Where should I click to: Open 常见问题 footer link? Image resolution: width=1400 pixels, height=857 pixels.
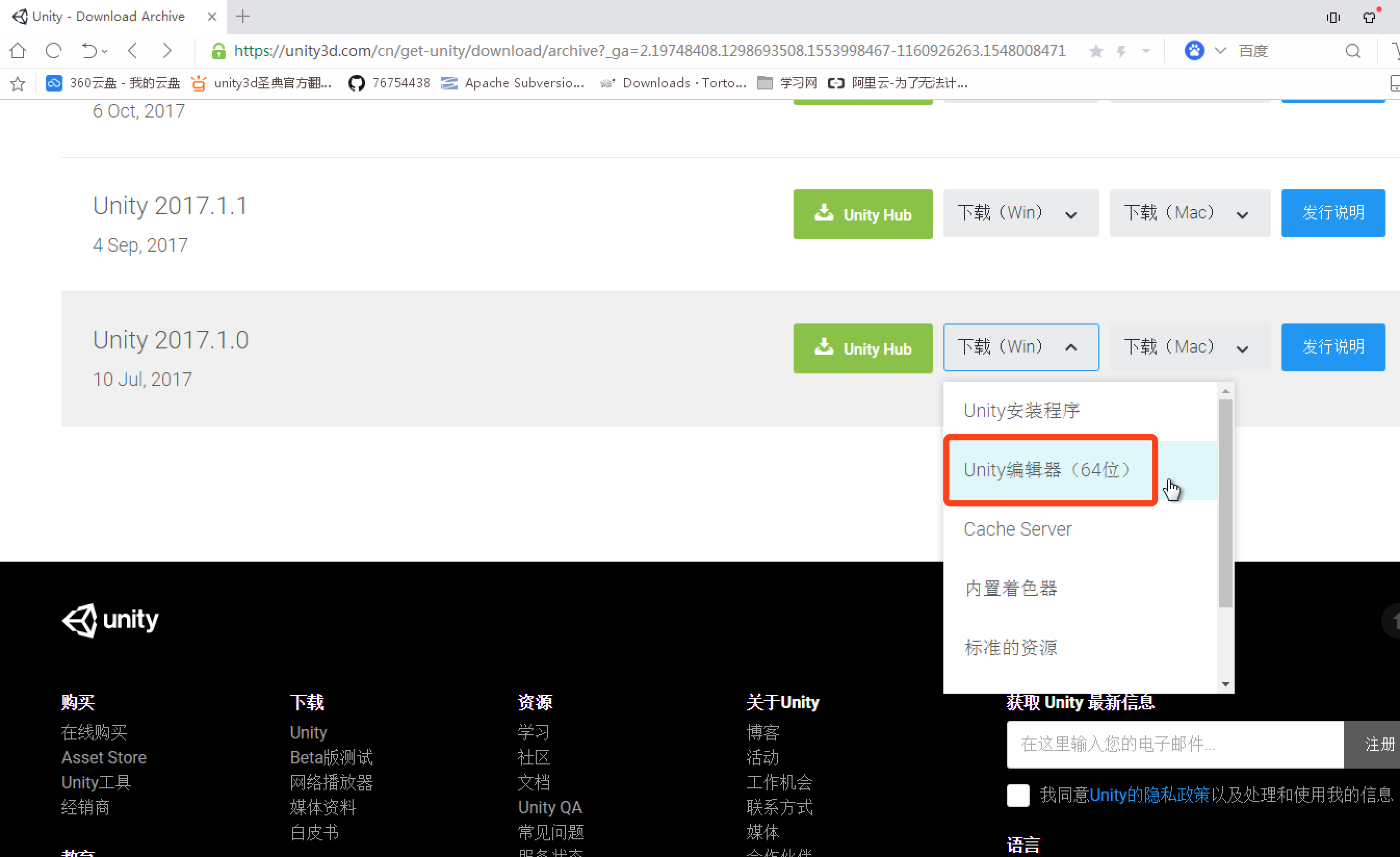point(551,833)
